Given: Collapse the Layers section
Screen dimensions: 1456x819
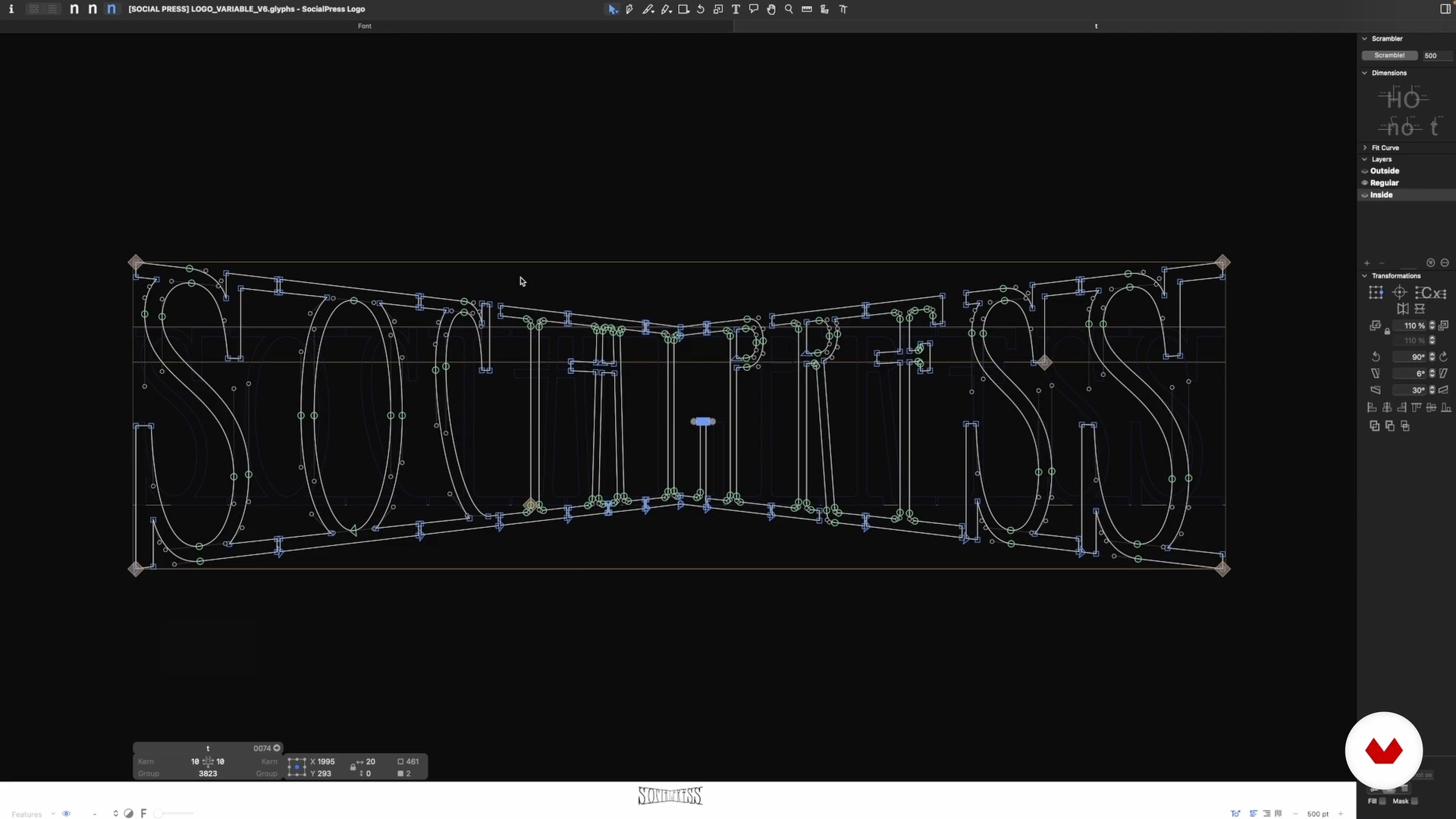Looking at the screenshot, I should point(1365,159).
